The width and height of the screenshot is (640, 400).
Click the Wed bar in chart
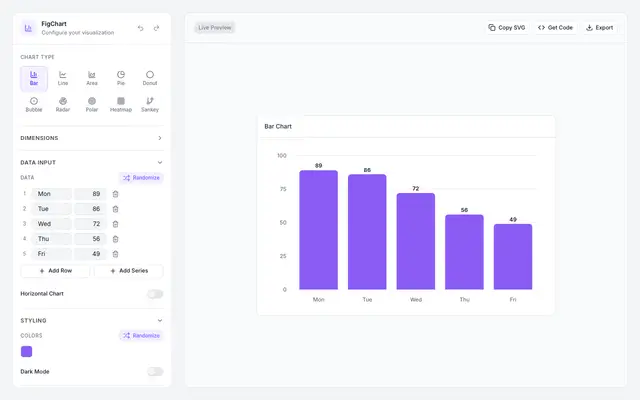[x=416, y=241]
